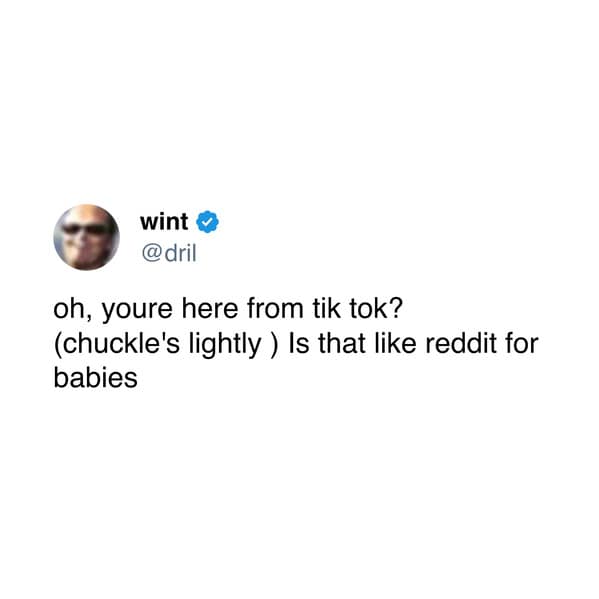Open the @dril handle link

(169, 253)
